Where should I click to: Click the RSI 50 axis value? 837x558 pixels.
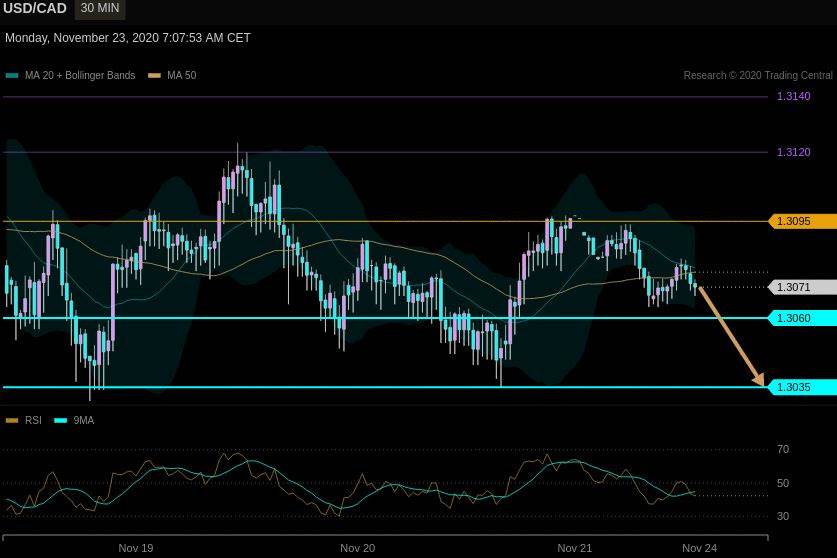[783, 483]
